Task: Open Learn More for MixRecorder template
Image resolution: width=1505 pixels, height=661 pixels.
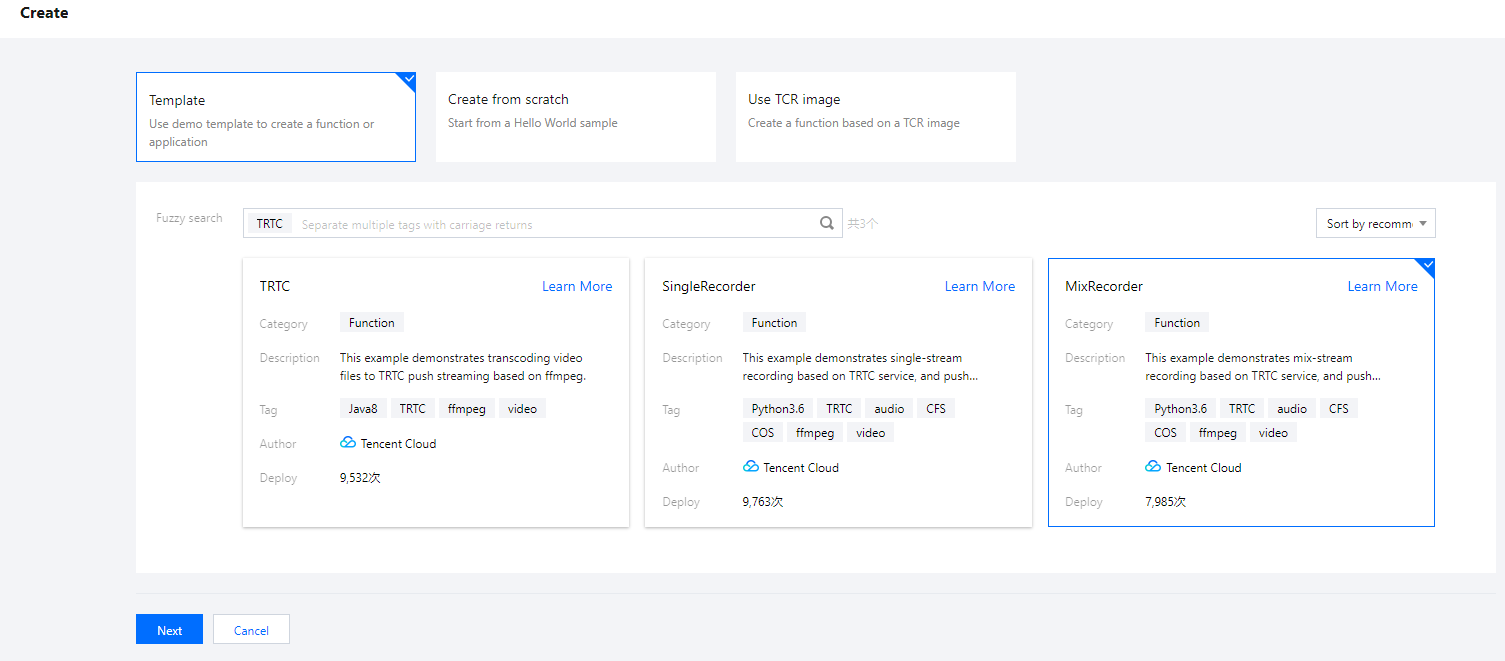Action: tap(1382, 286)
